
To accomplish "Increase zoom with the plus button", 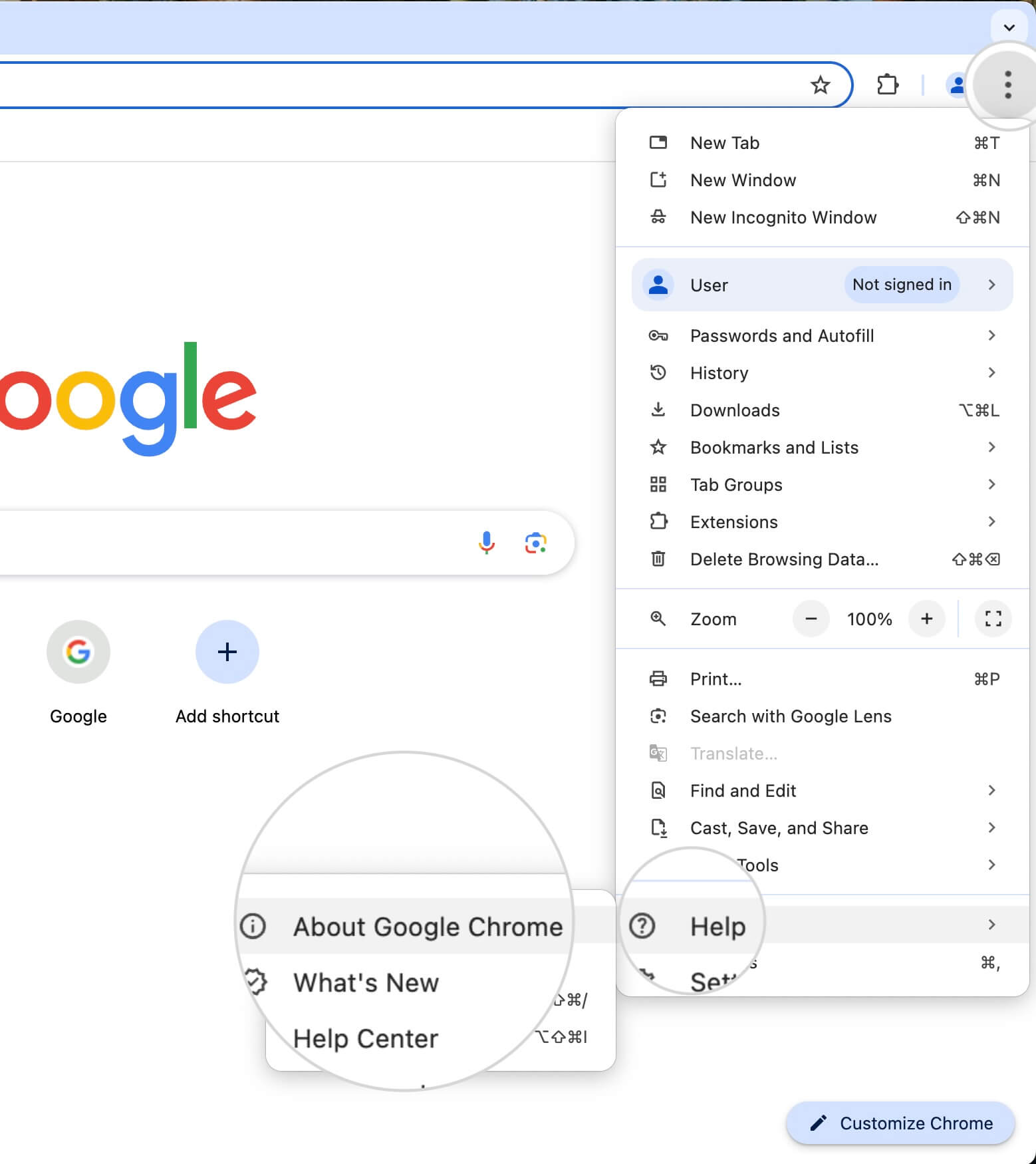I will point(926,619).
